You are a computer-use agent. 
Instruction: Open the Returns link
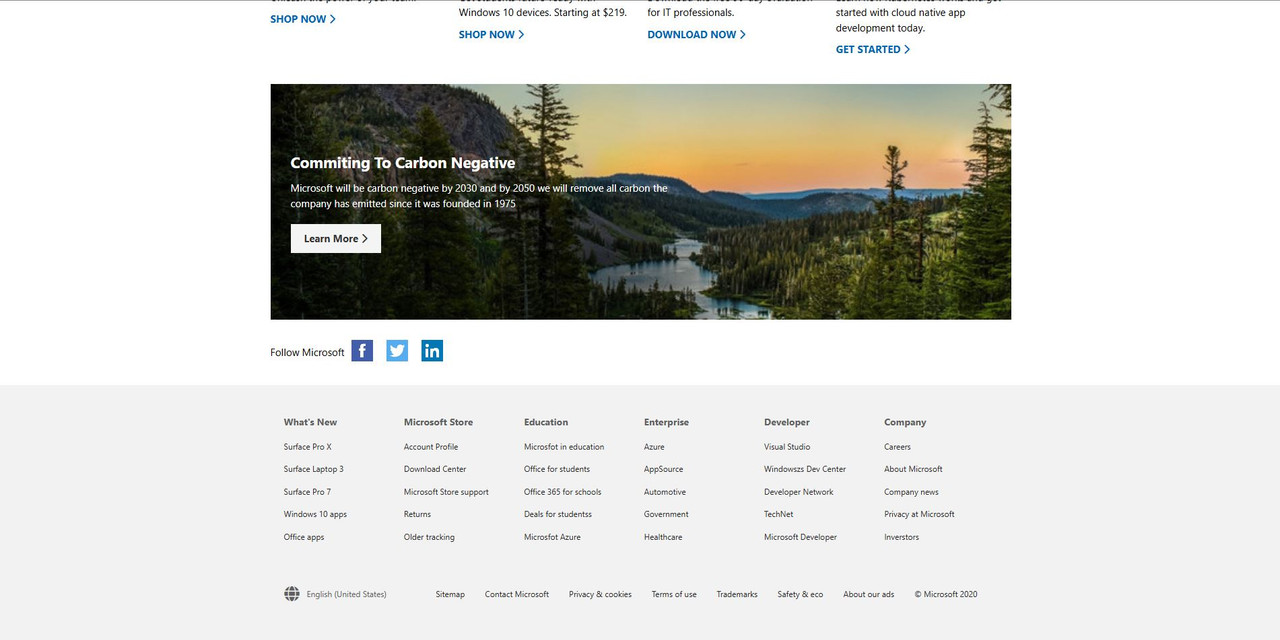click(x=417, y=514)
